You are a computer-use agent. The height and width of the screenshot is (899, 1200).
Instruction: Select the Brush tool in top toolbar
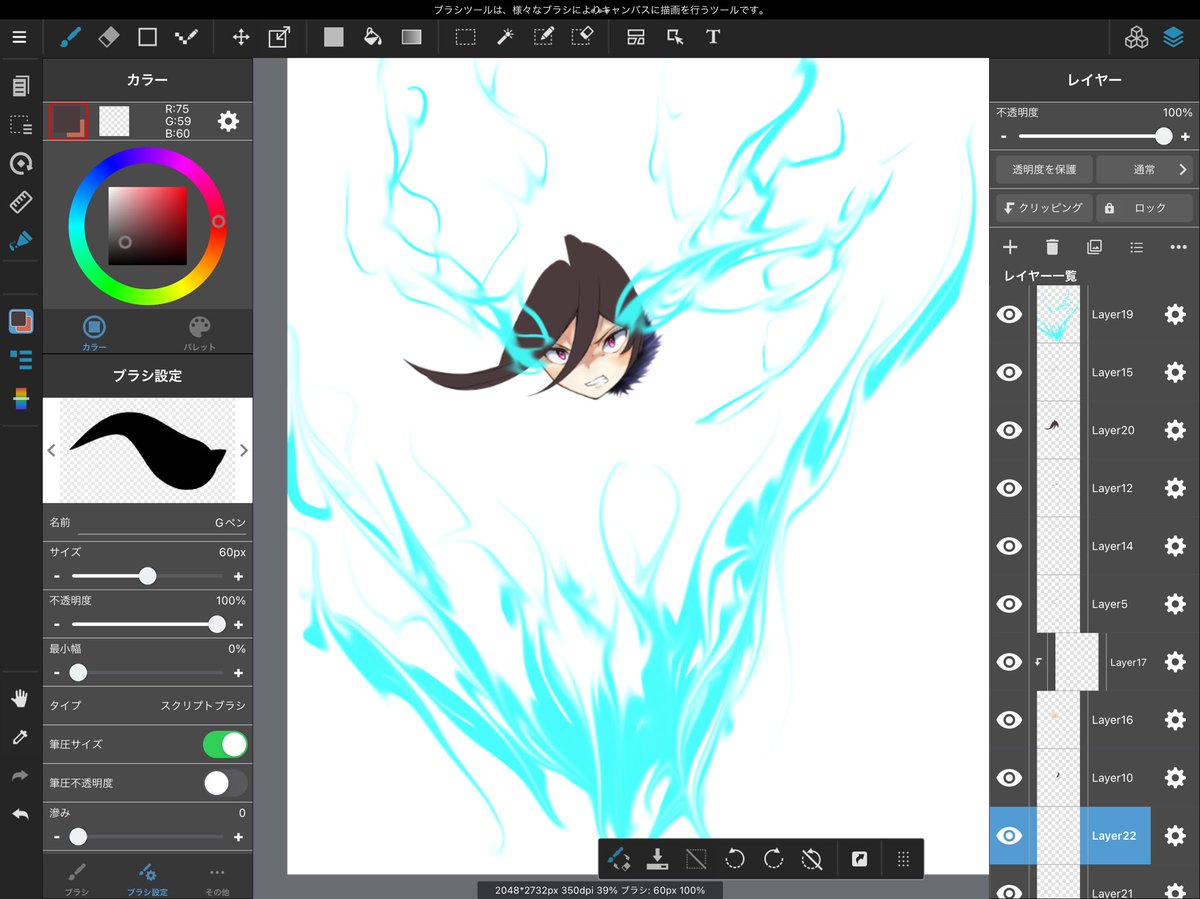tap(70, 38)
